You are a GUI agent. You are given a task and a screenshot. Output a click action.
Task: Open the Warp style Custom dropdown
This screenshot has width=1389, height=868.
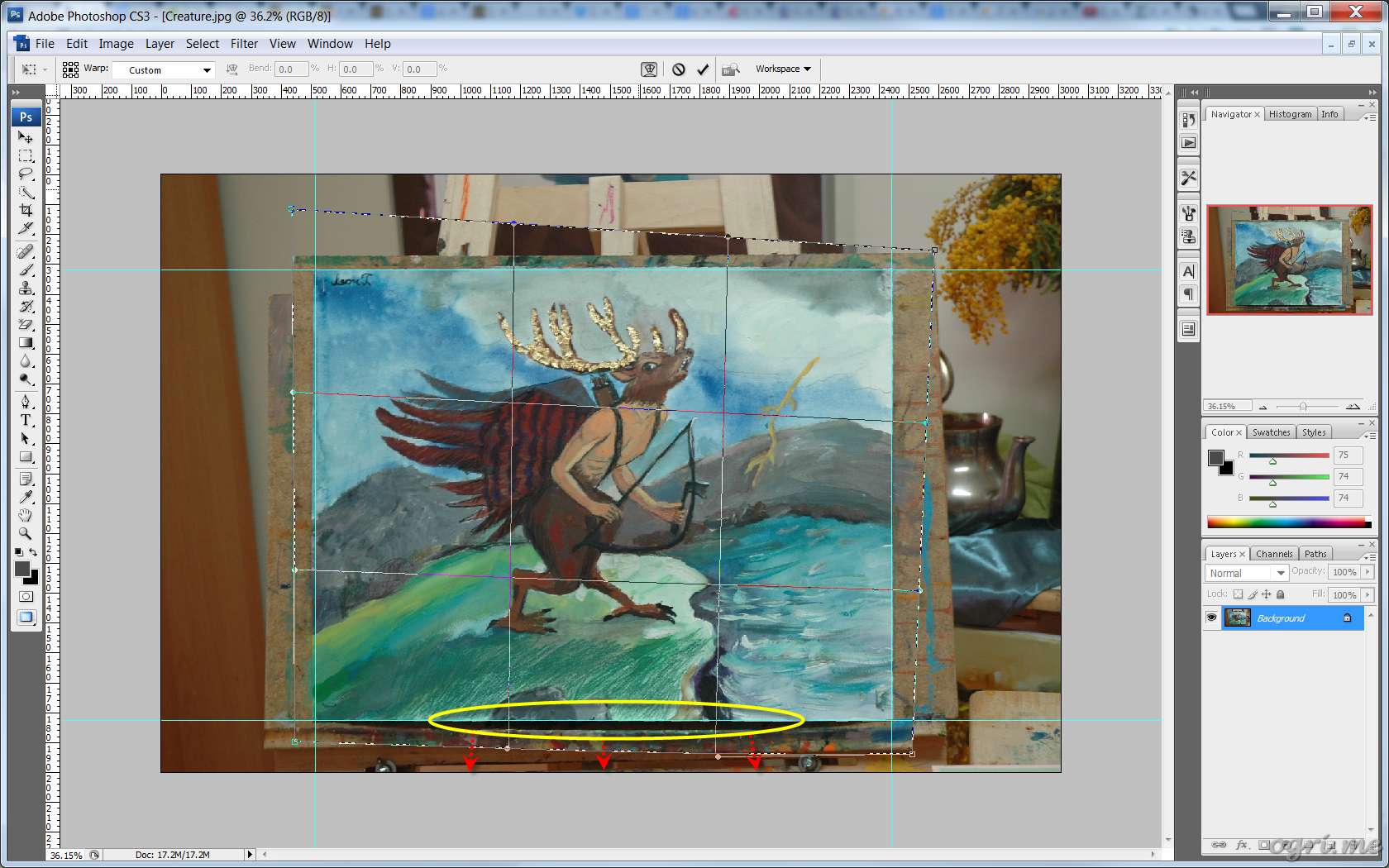[x=164, y=70]
